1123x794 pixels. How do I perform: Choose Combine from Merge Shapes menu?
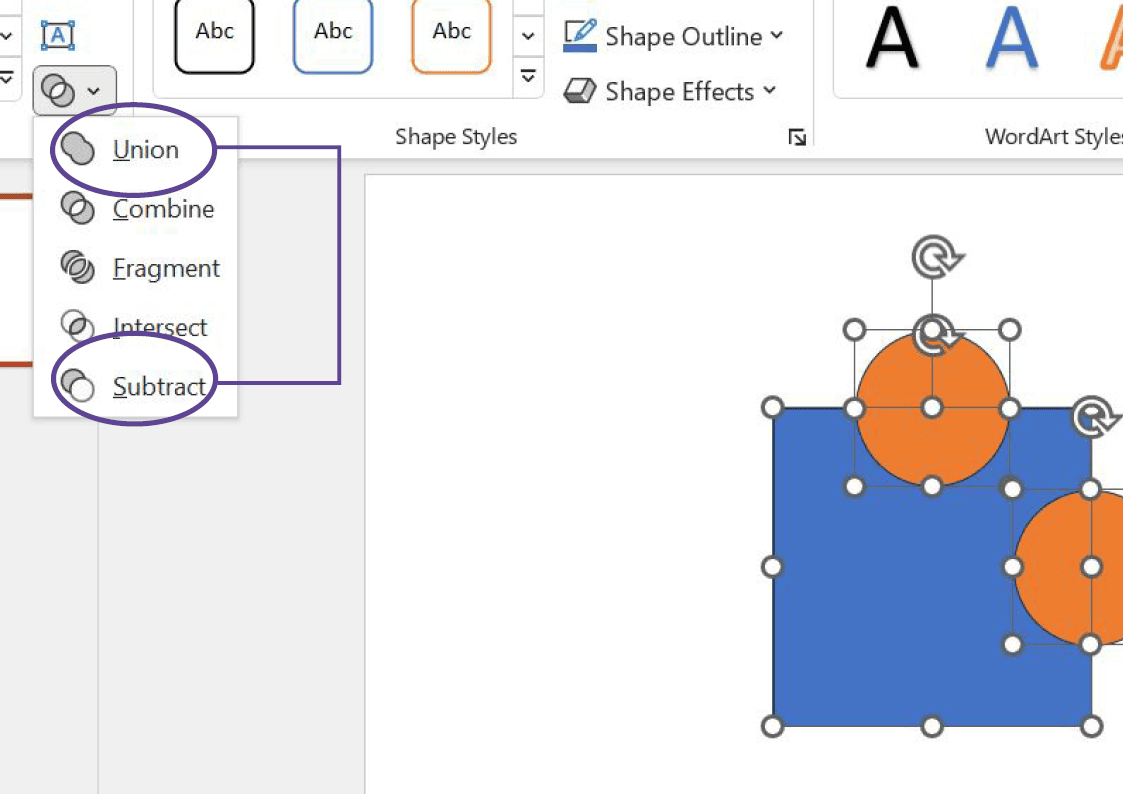pos(135,208)
